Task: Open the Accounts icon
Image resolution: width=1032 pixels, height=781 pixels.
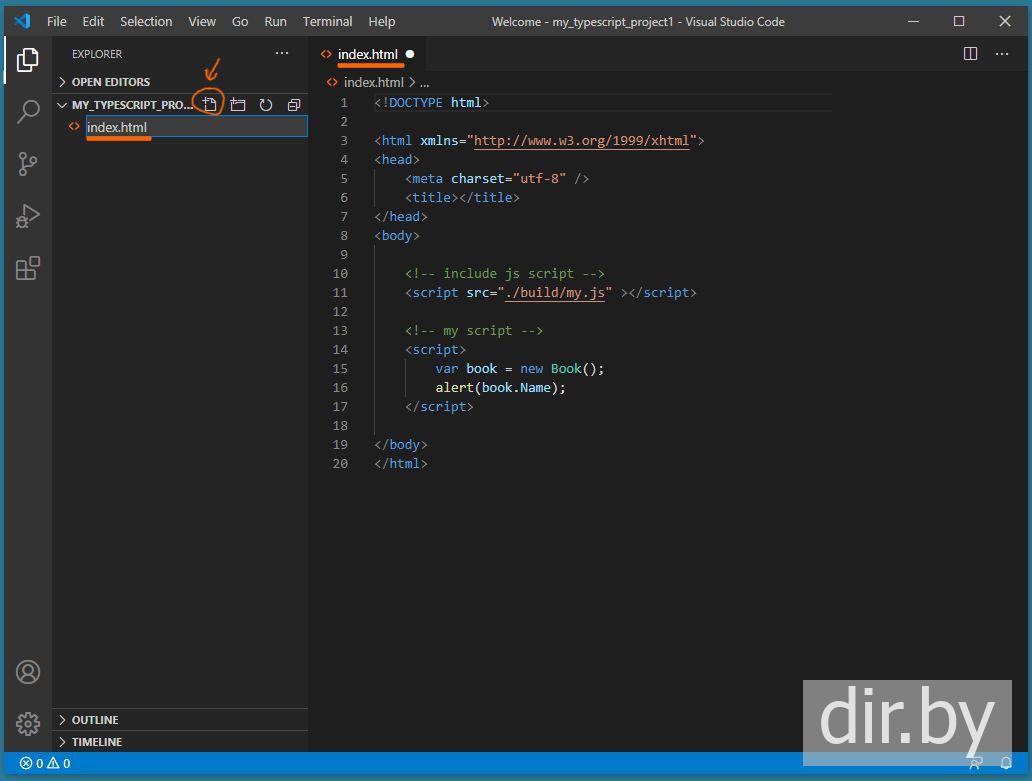Action: click(28, 672)
